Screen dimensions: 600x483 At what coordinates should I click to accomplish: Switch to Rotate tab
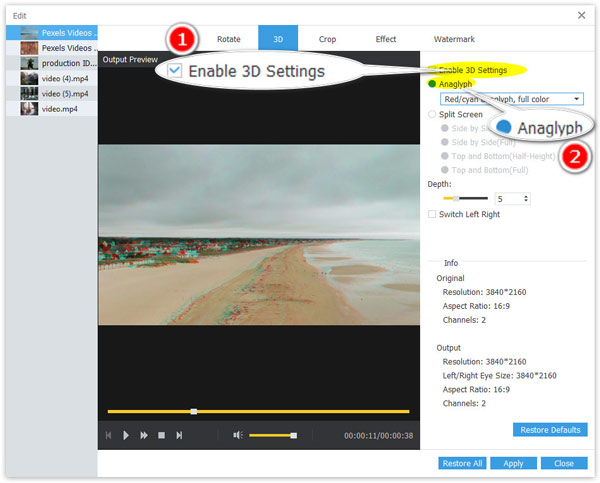point(228,39)
